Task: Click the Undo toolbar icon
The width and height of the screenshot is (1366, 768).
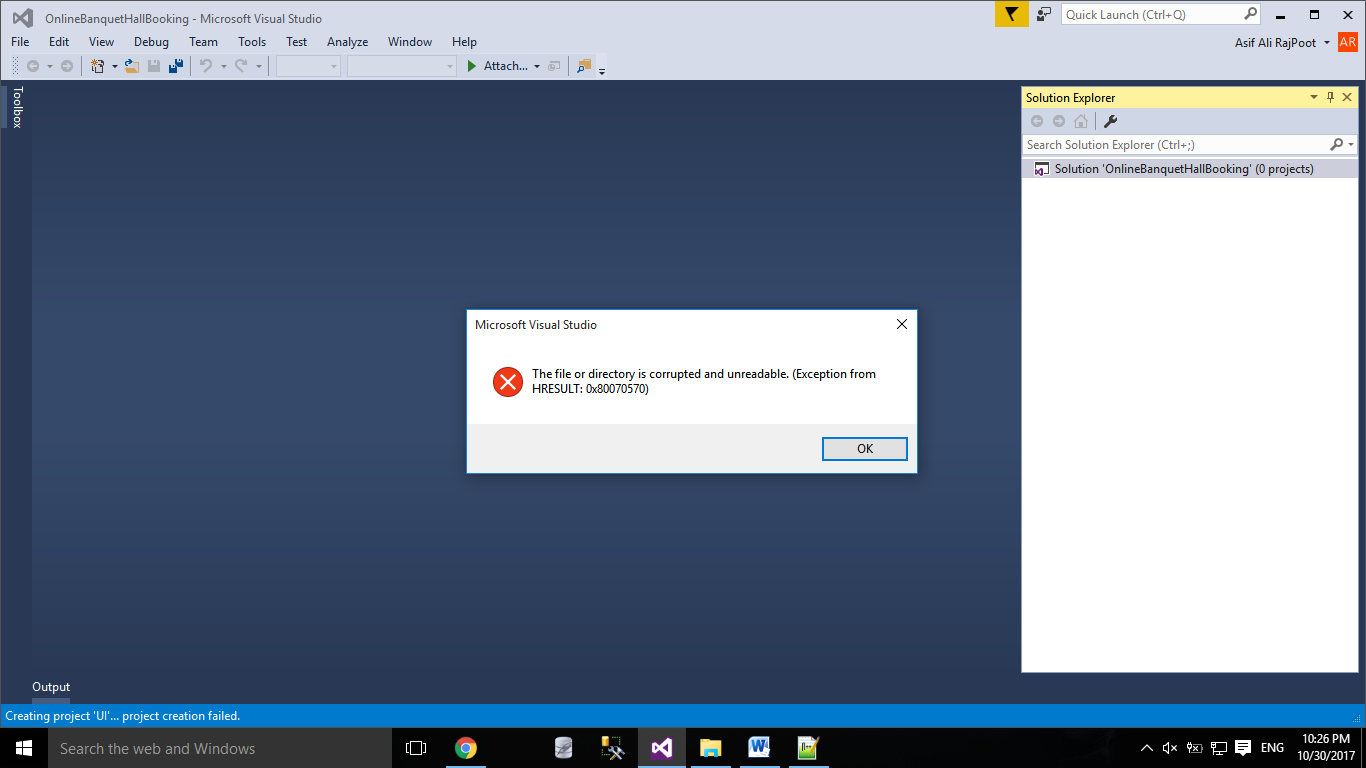Action: [205, 66]
